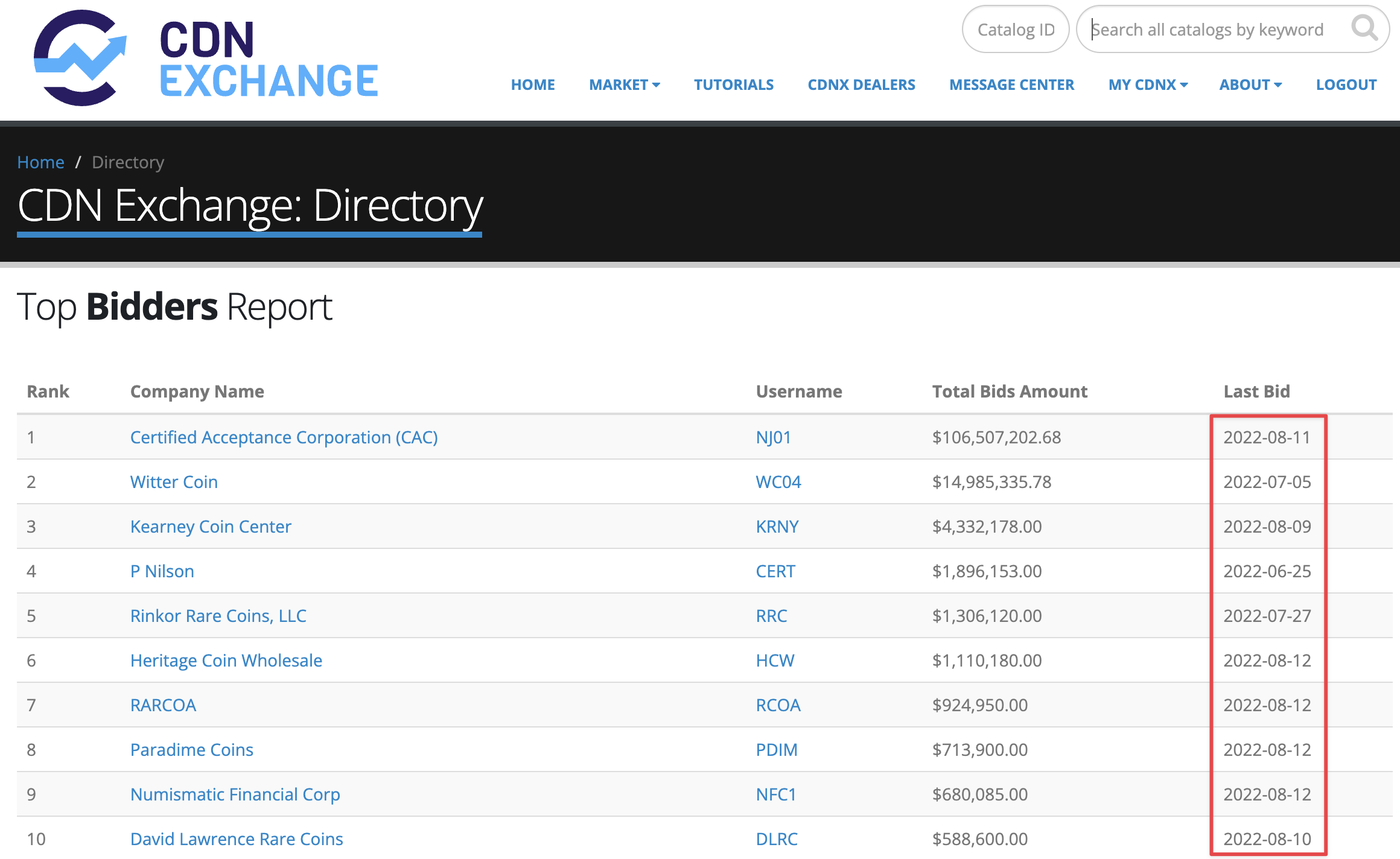Click last bid date 2022-08-11
This screenshot has height=859, width=1400.
(x=1267, y=437)
